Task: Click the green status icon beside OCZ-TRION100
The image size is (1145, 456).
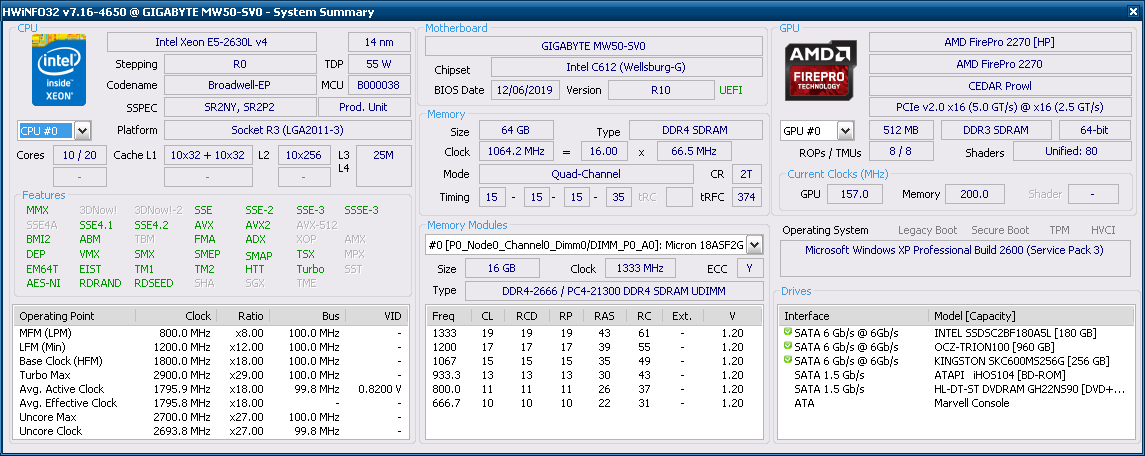Action: click(x=787, y=346)
